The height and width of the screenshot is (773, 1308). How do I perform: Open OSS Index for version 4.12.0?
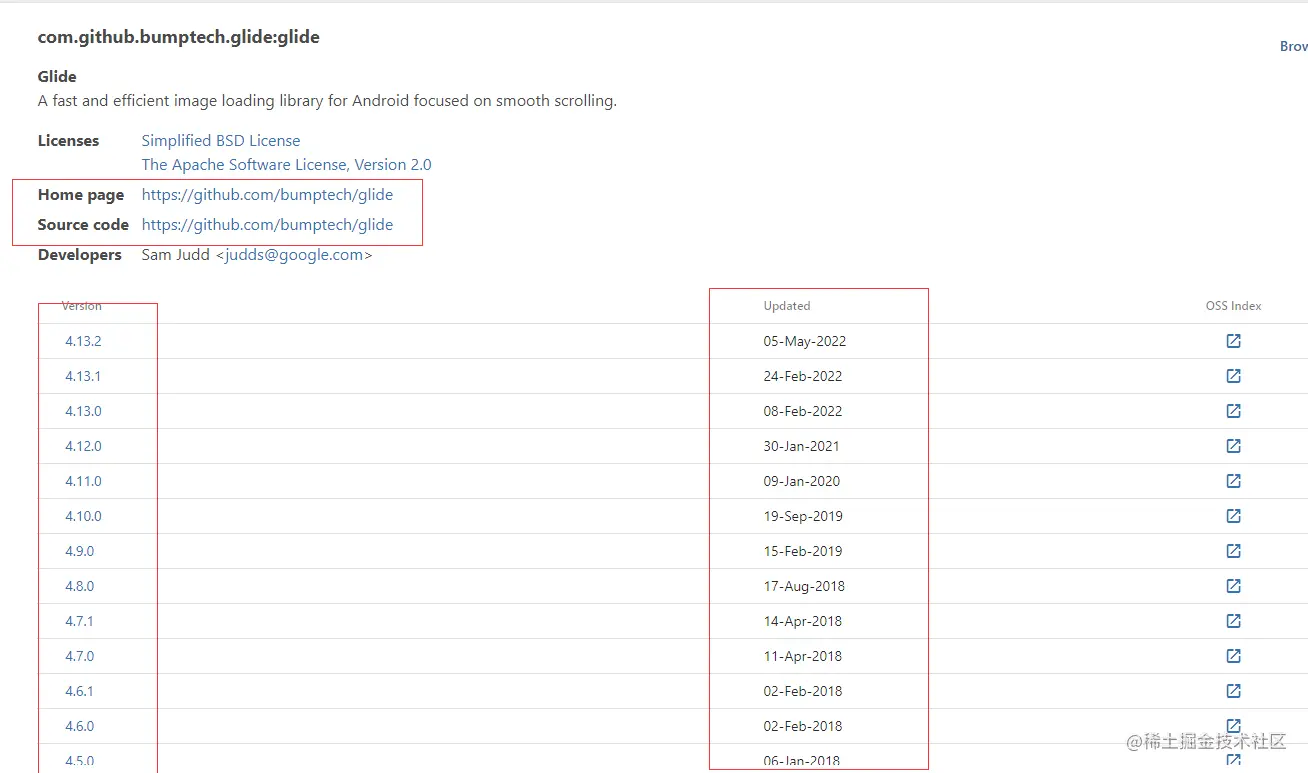(x=1233, y=446)
